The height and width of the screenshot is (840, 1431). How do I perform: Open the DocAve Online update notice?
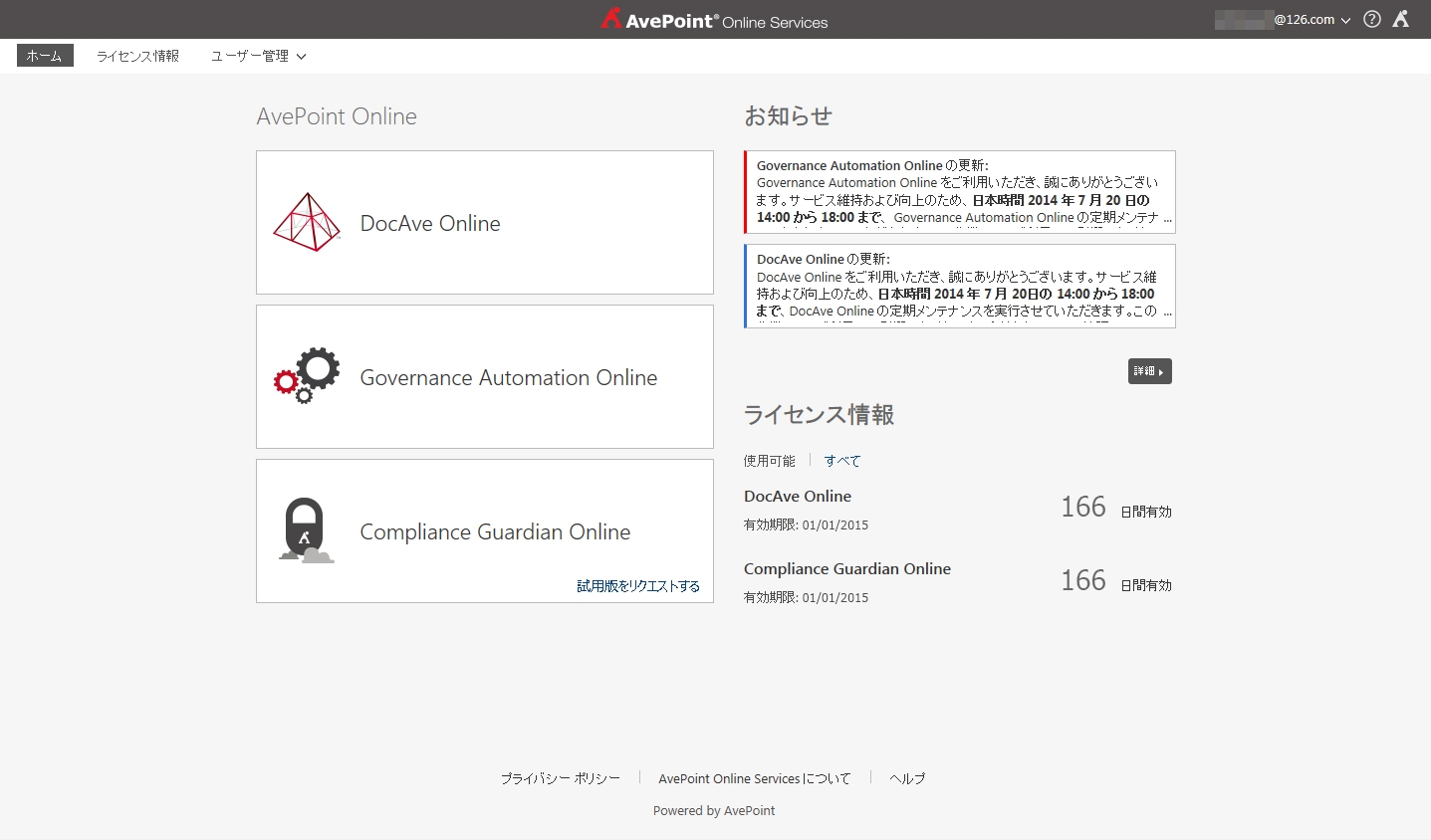960,286
